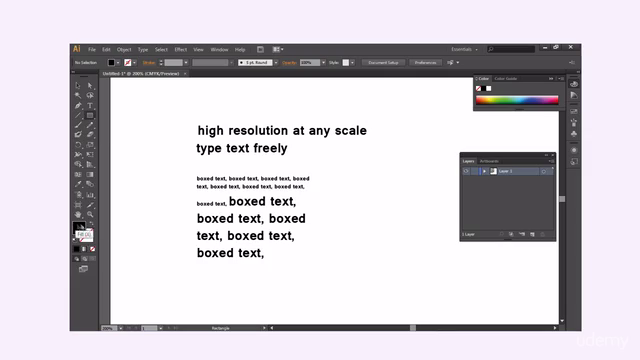Image resolution: width=640 pixels, height=360 pixels.
Task: Choose the Symbol Sprayer tool
Action: click(78, 195)
